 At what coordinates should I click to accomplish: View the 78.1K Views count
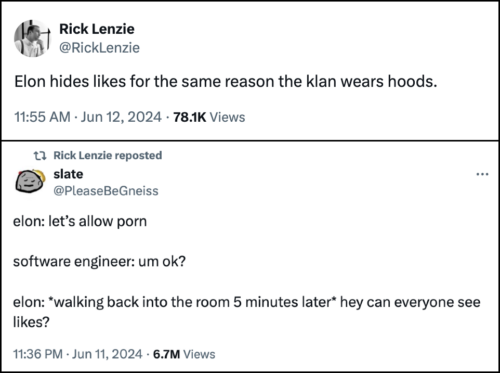coord(209,117)
